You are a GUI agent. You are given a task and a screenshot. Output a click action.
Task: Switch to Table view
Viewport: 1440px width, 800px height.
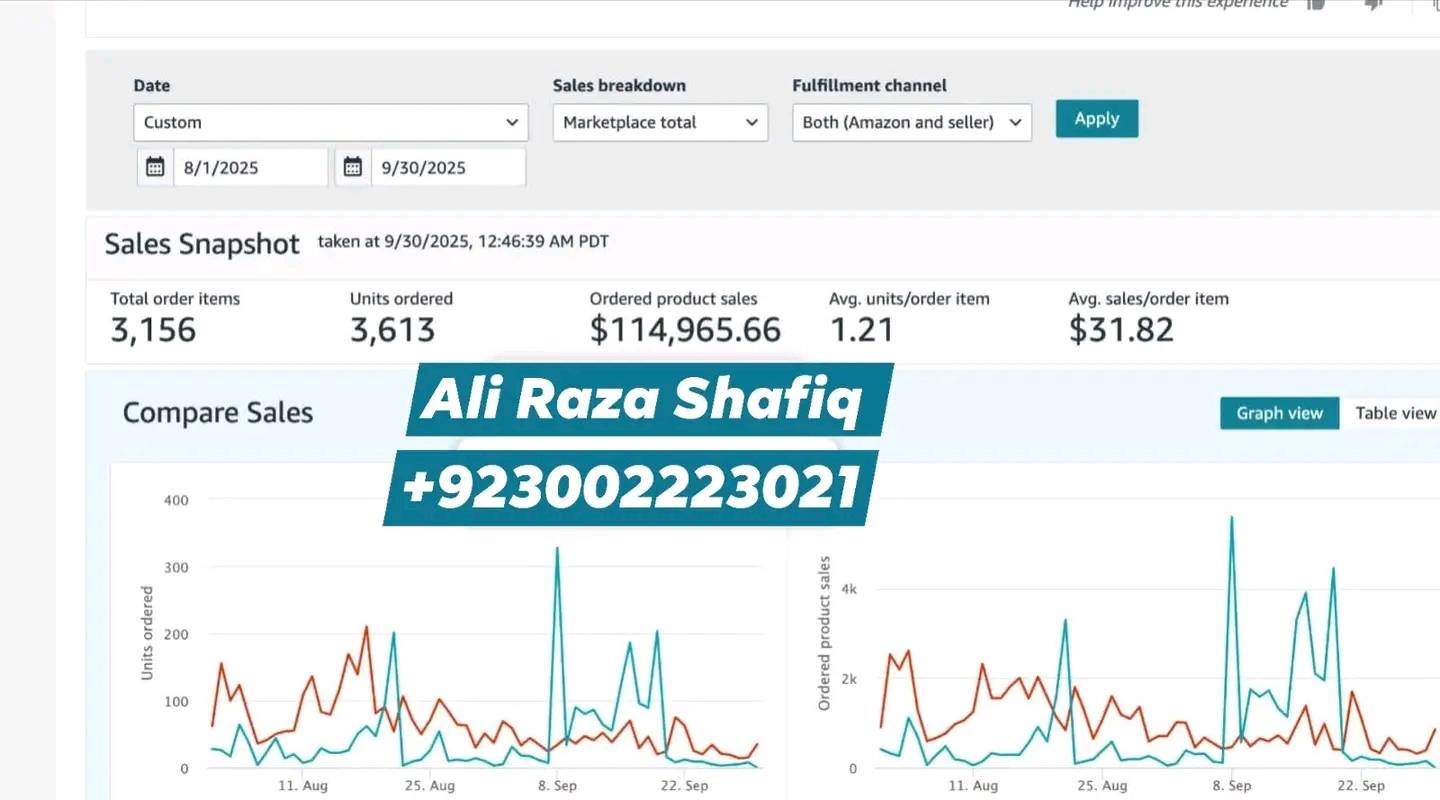pos(1395,413)
